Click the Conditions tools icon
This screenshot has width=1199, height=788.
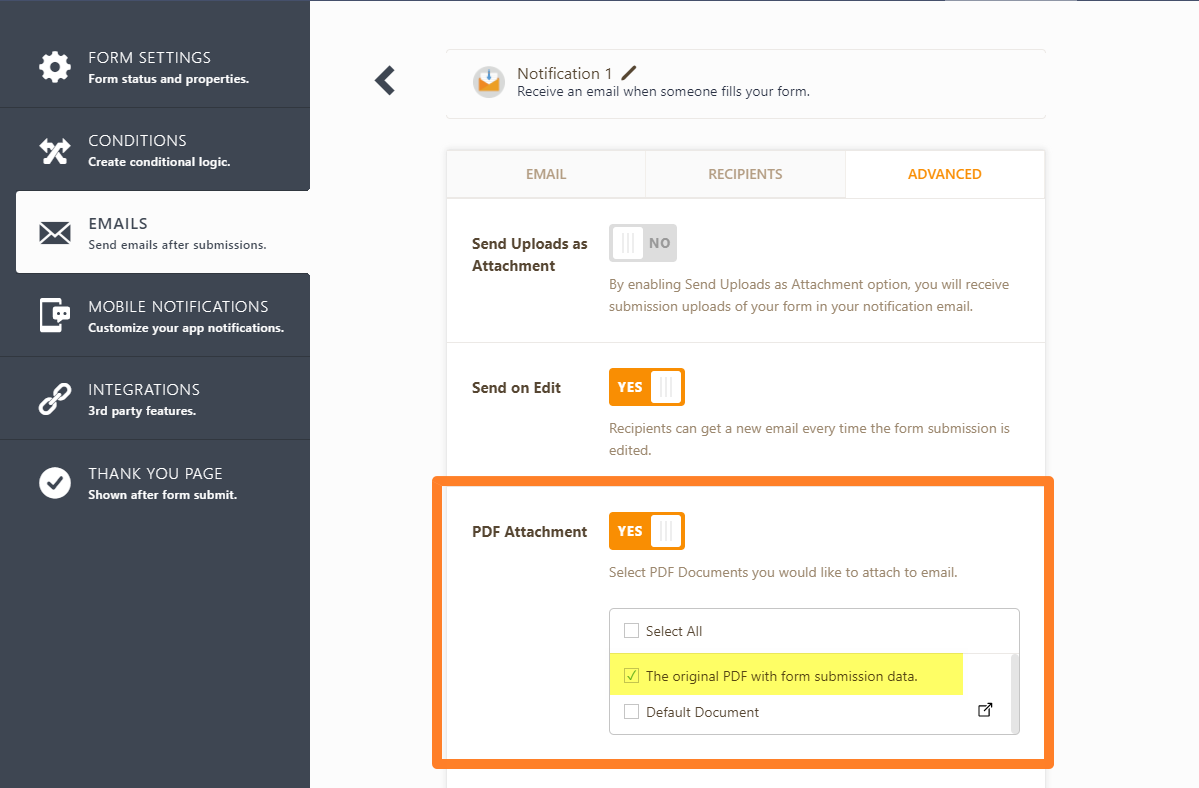coord(55,151)
